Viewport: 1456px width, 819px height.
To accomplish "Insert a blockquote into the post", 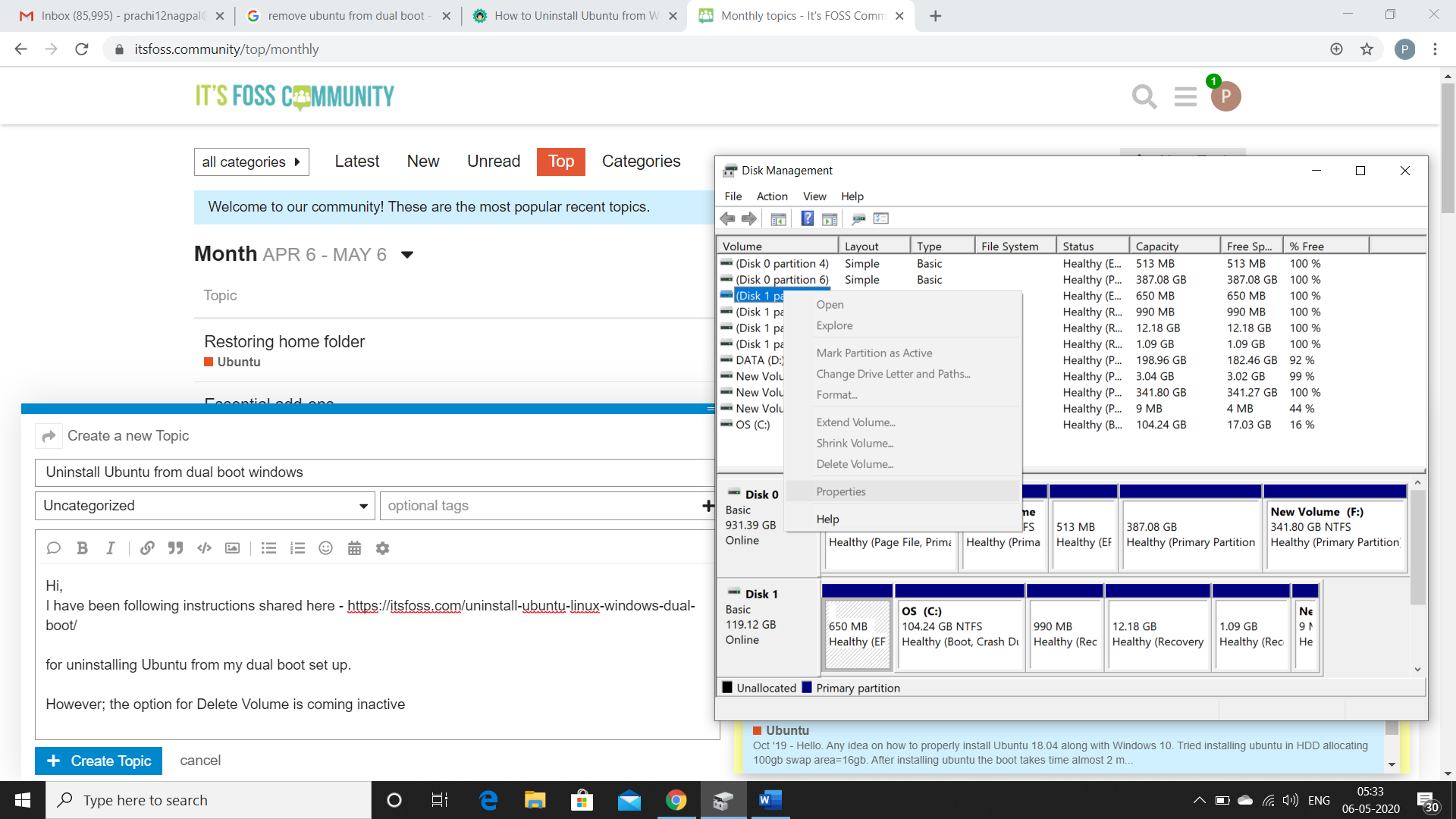I will point(175,548).
